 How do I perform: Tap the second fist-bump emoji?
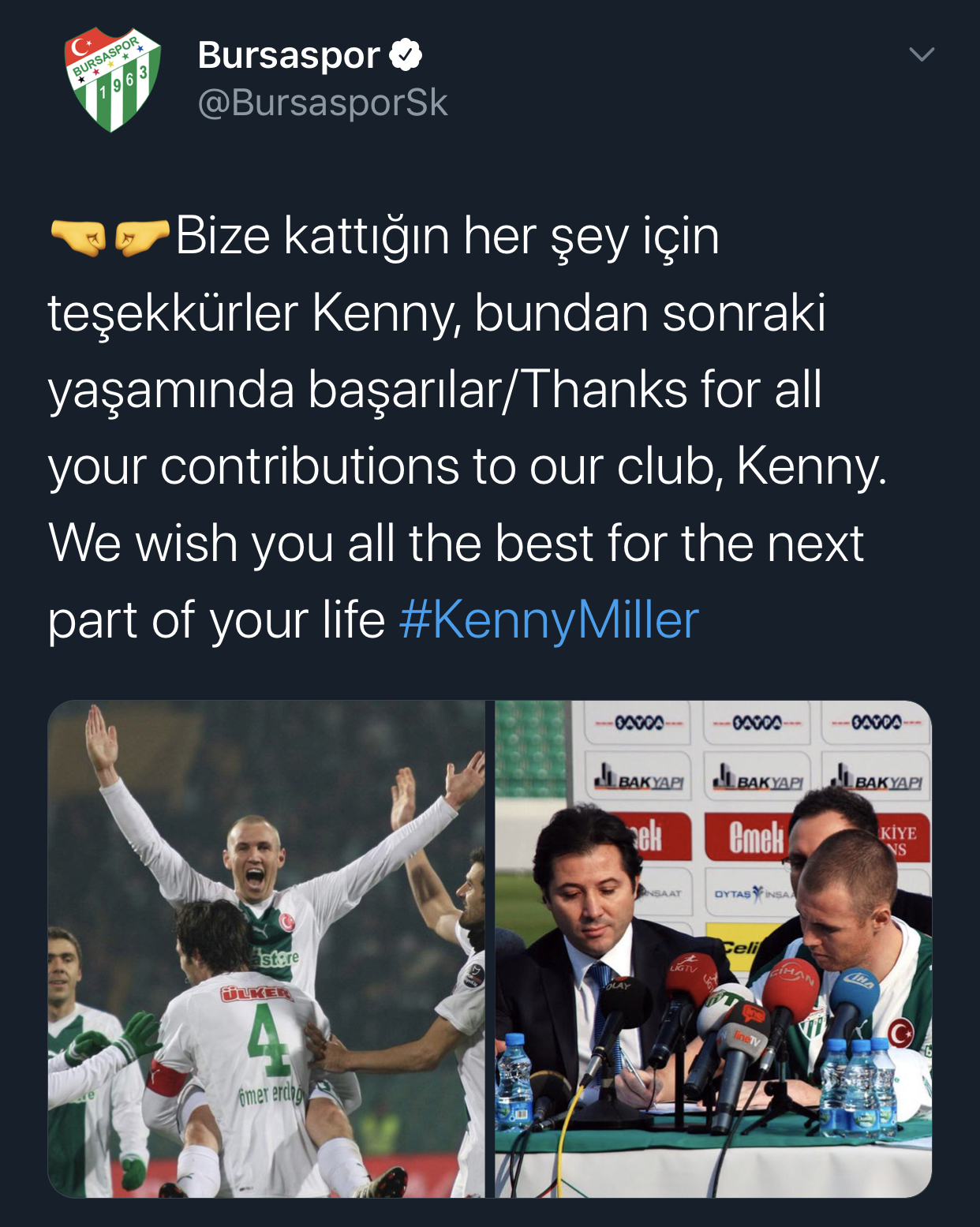(x=142, y=237)
